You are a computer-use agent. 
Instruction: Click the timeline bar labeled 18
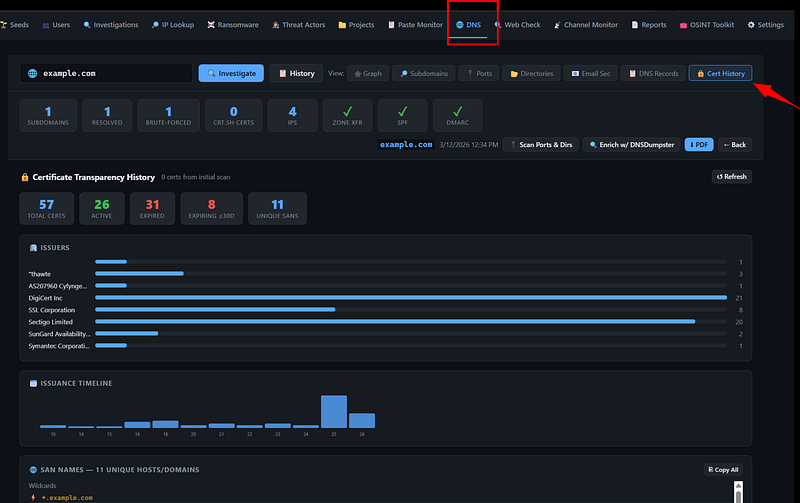165,424
